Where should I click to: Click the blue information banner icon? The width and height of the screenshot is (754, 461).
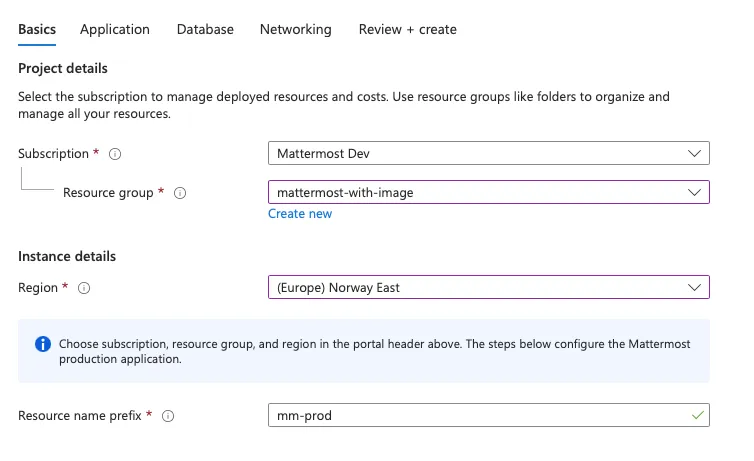click(43, 344)
